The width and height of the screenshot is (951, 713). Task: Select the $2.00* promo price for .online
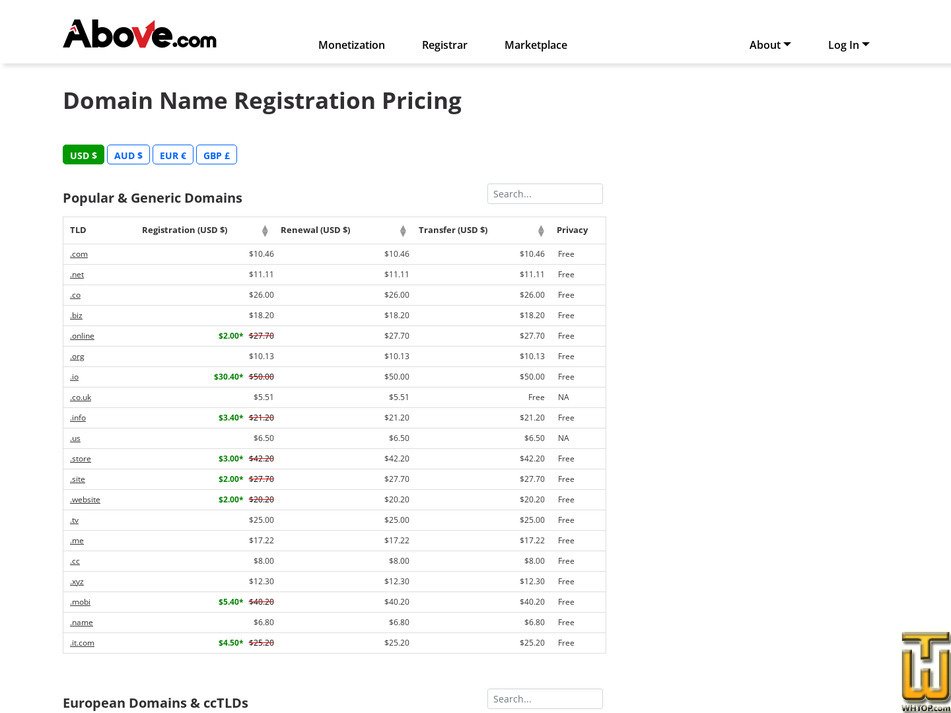[230, 336]
